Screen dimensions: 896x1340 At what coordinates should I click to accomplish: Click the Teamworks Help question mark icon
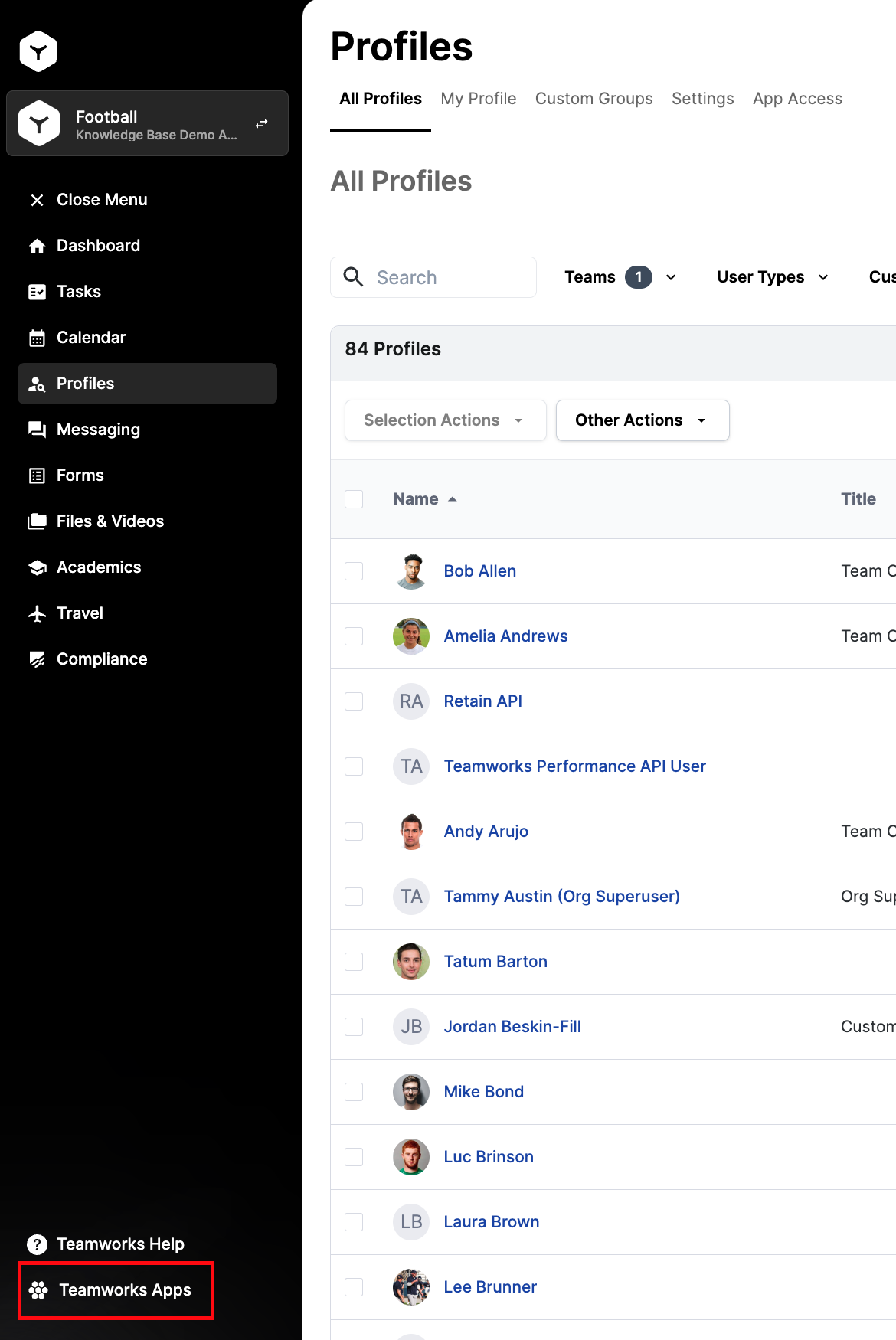coord(37,1244)
